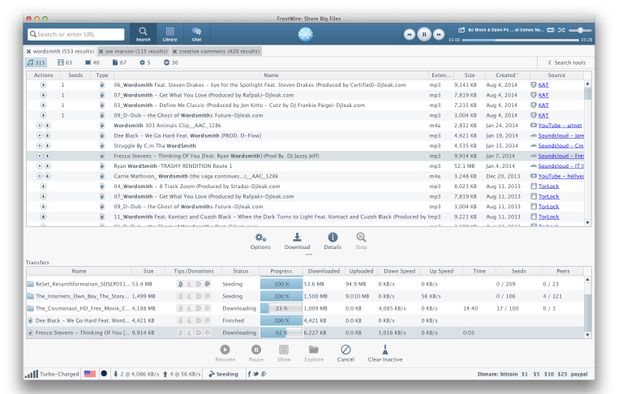The image size is (618, 394).
Task: Sort results by Name column
Action: (271, 75)
